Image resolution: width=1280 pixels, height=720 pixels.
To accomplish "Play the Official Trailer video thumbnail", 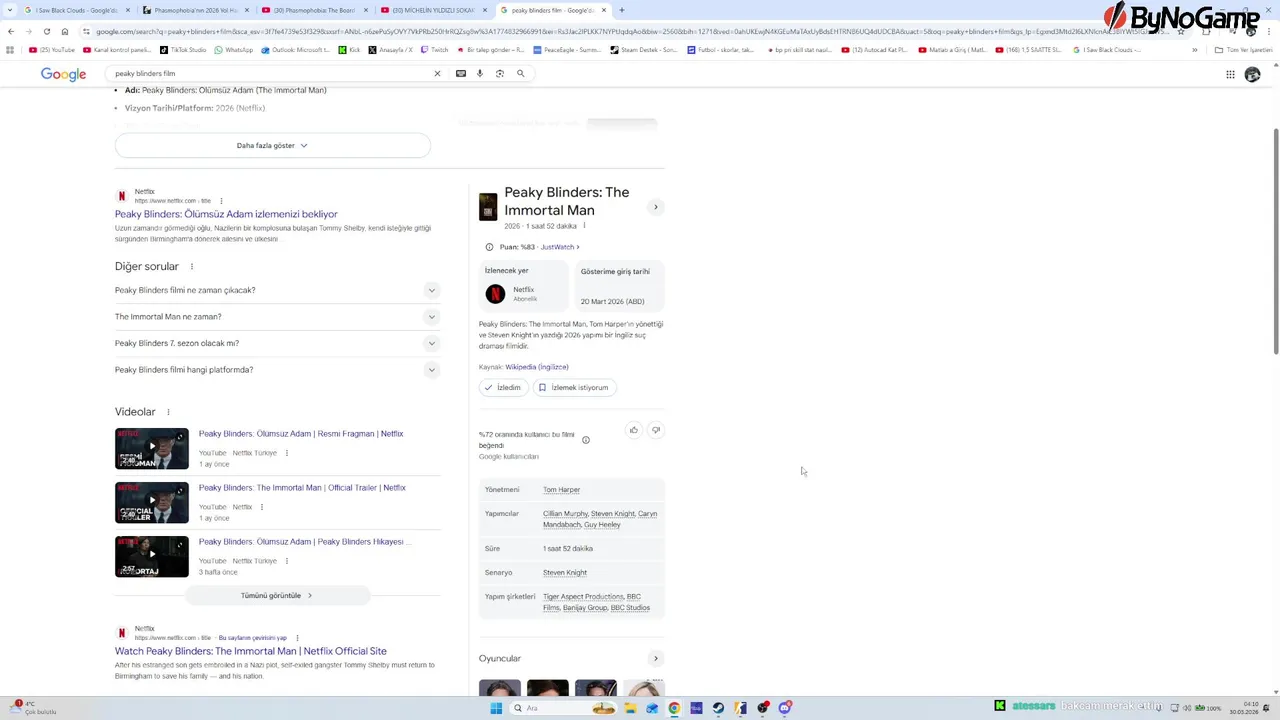I will coord(152,503).
